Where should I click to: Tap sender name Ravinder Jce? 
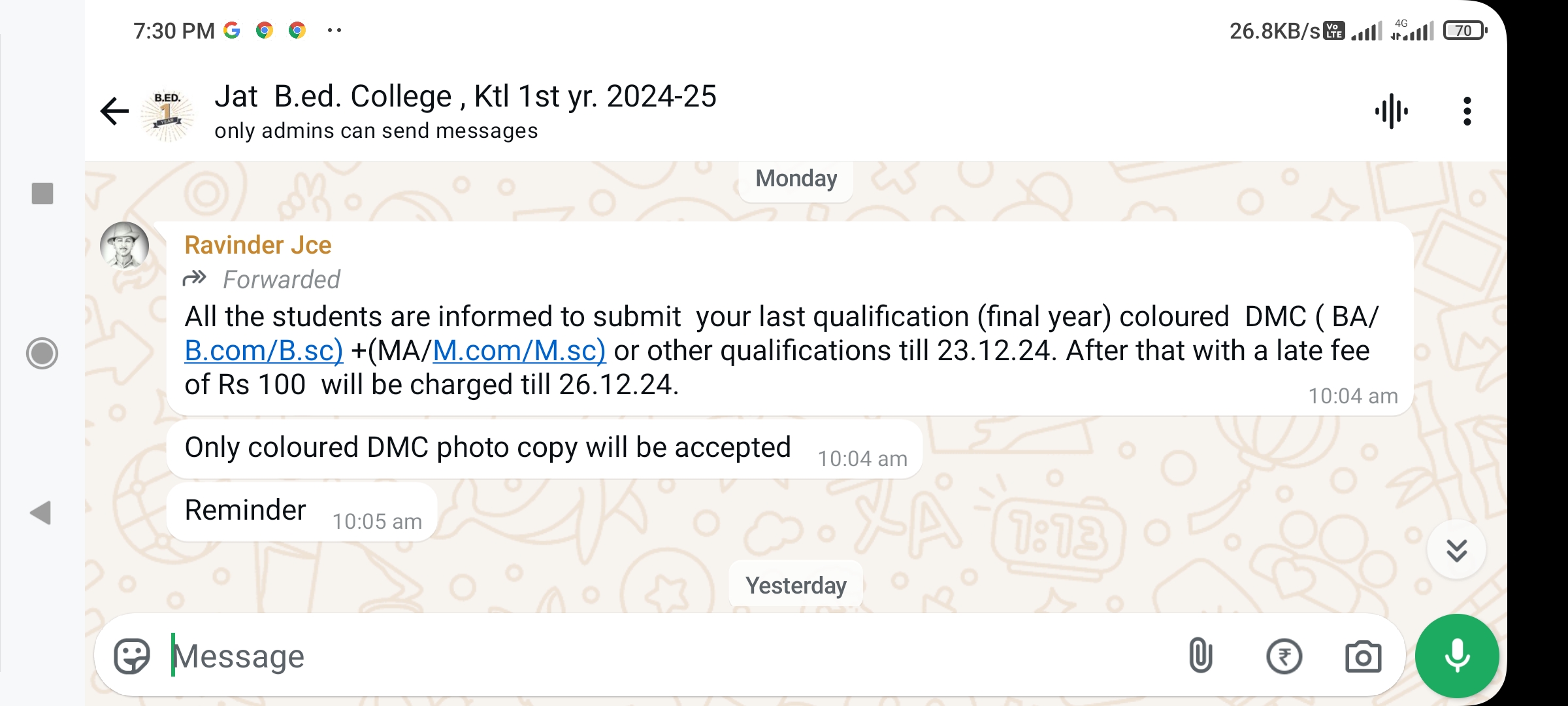click(x=258, y=245)
